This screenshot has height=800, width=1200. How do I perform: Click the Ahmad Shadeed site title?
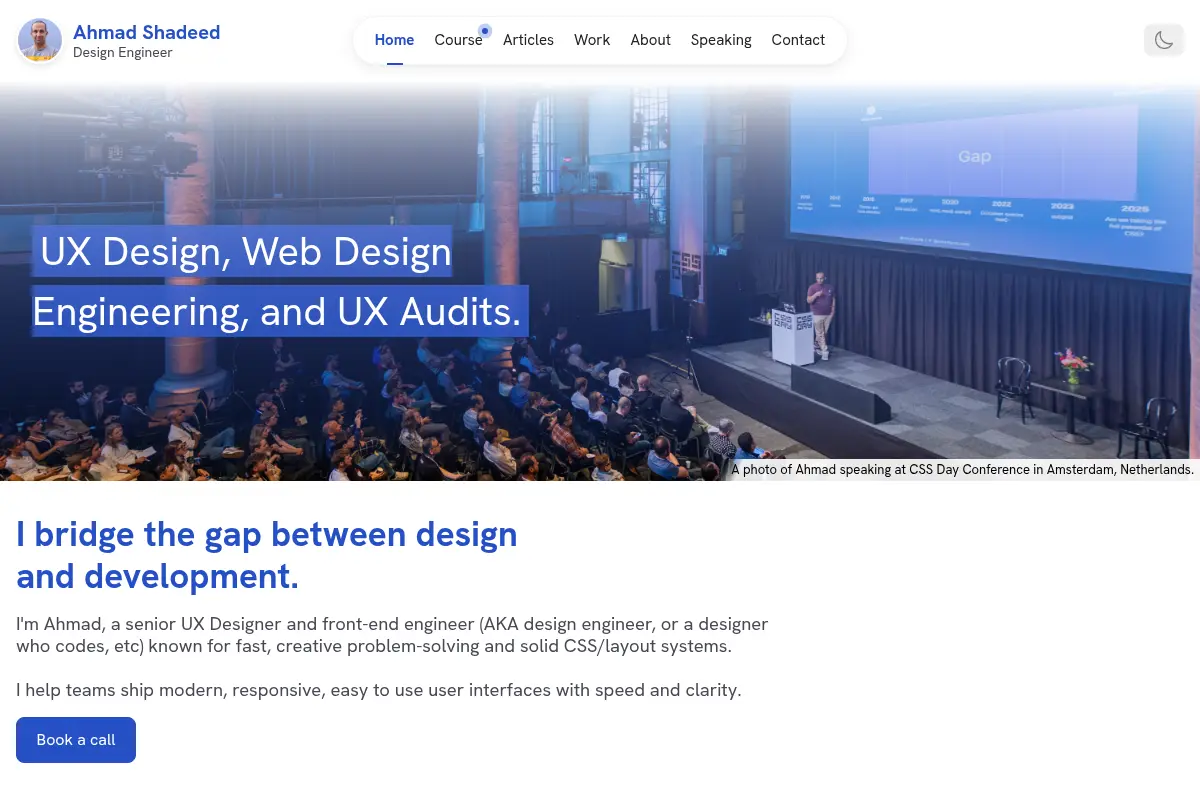147,32
